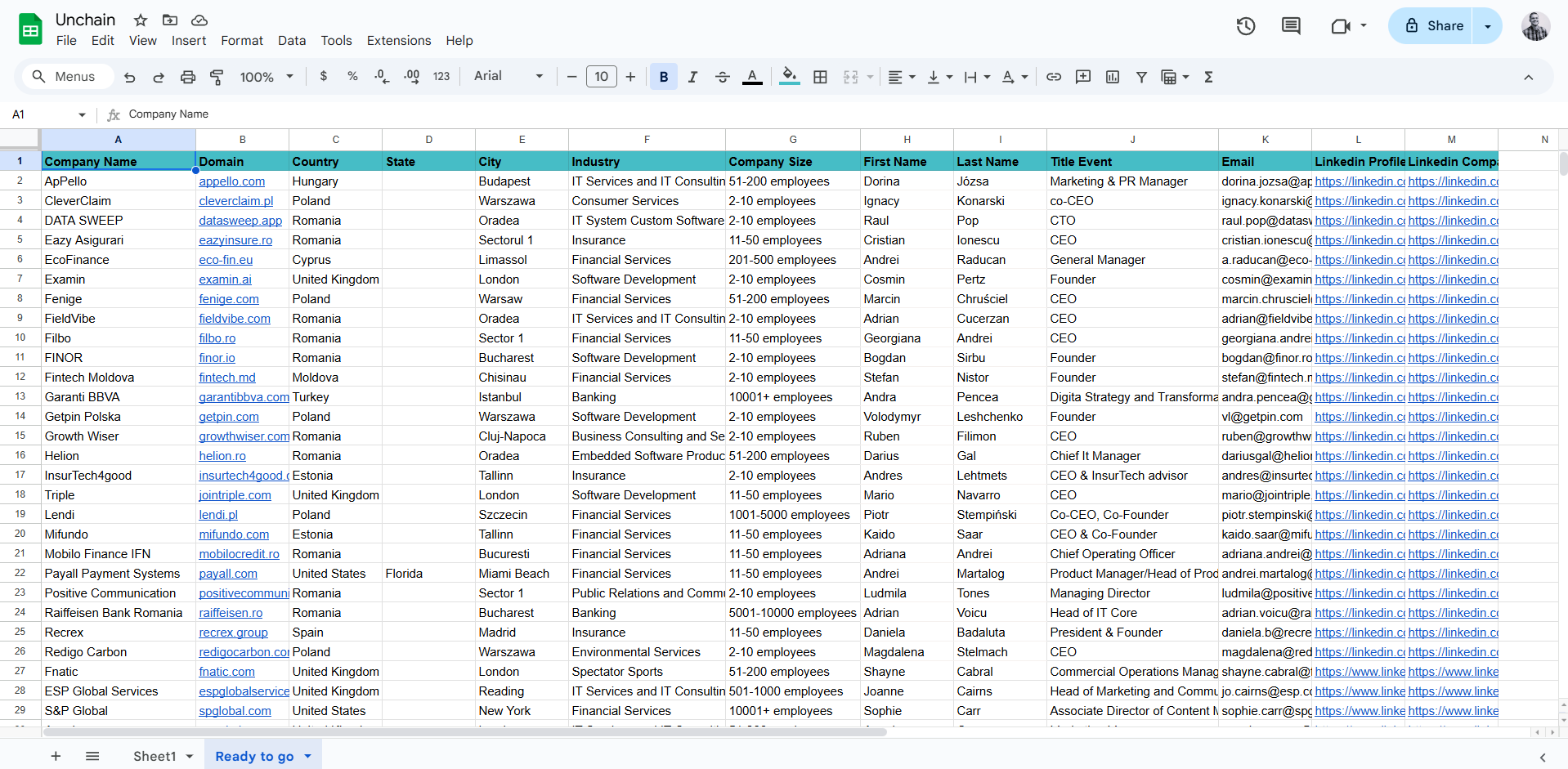Add a new sheet plus icon
Image resolution: width=1568 pixels, height=769 pixels.
[56, 756]
